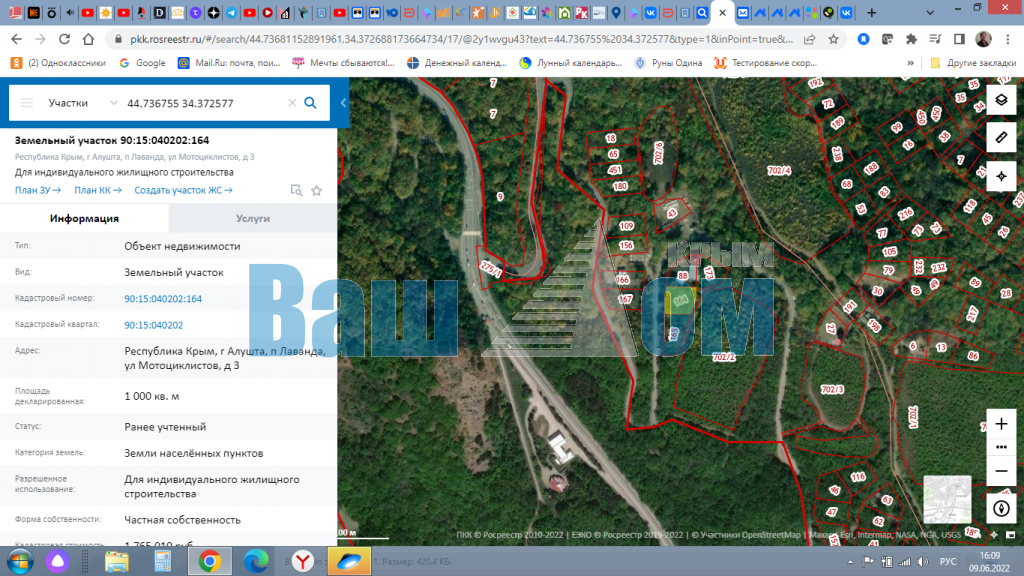1024x576 pixels.
Task: Click the Частная собственность value
Action: 182,520
